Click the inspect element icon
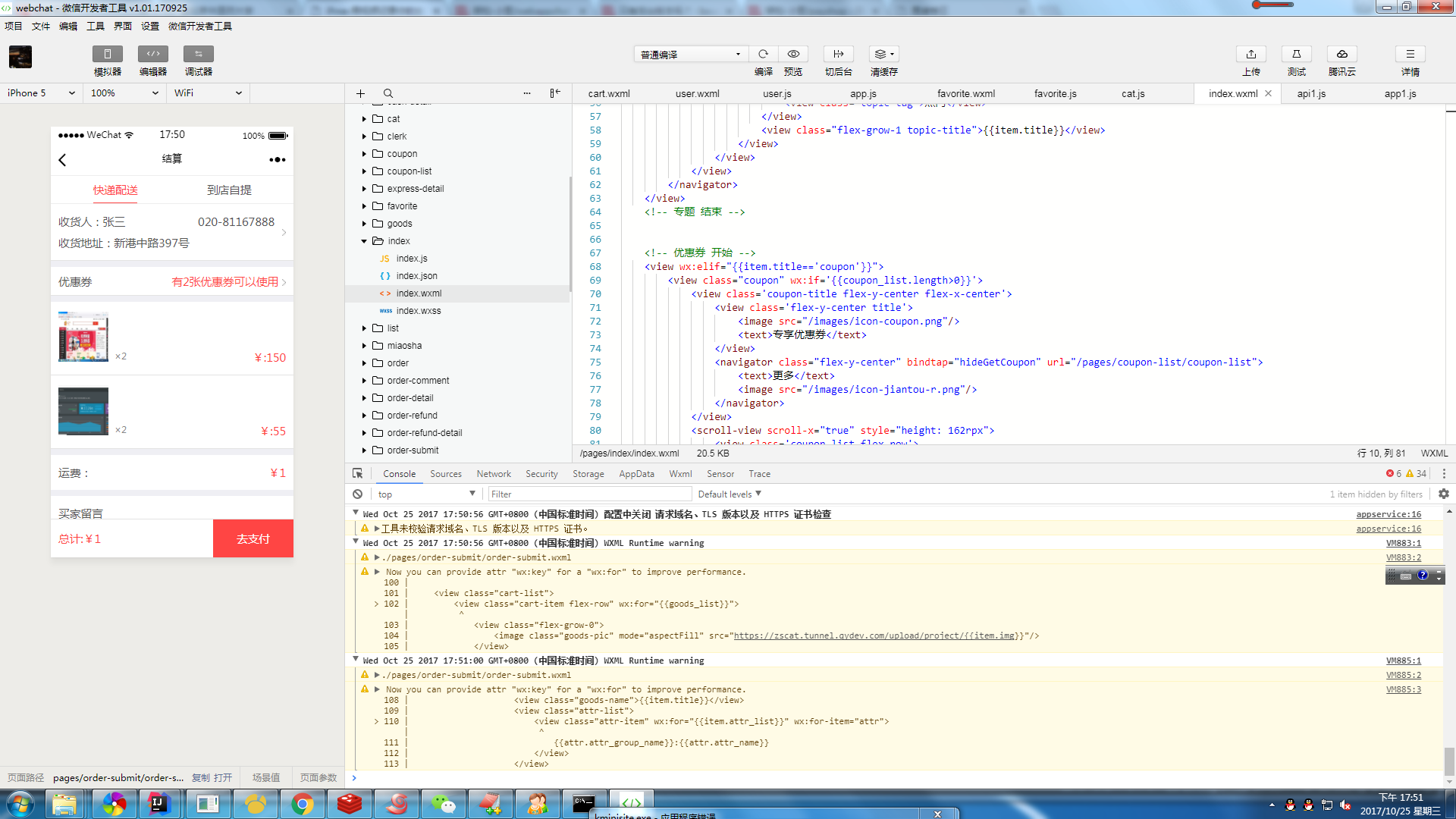Viewport: 1456px width, 819px height. pyautogui.click(x=358, y=473)
